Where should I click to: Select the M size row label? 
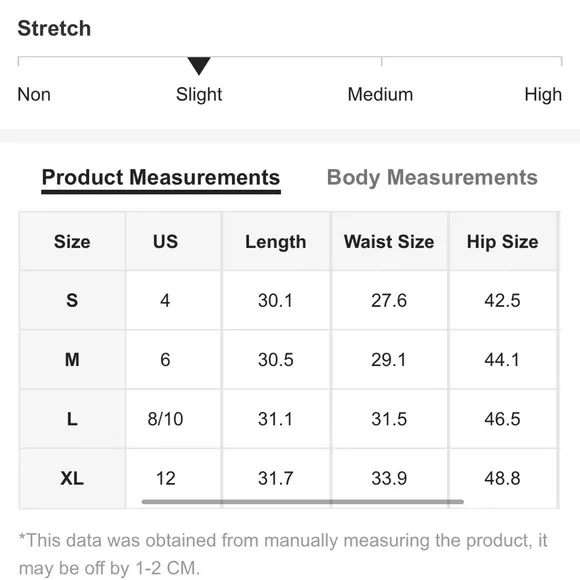click(x=72, y=360)
